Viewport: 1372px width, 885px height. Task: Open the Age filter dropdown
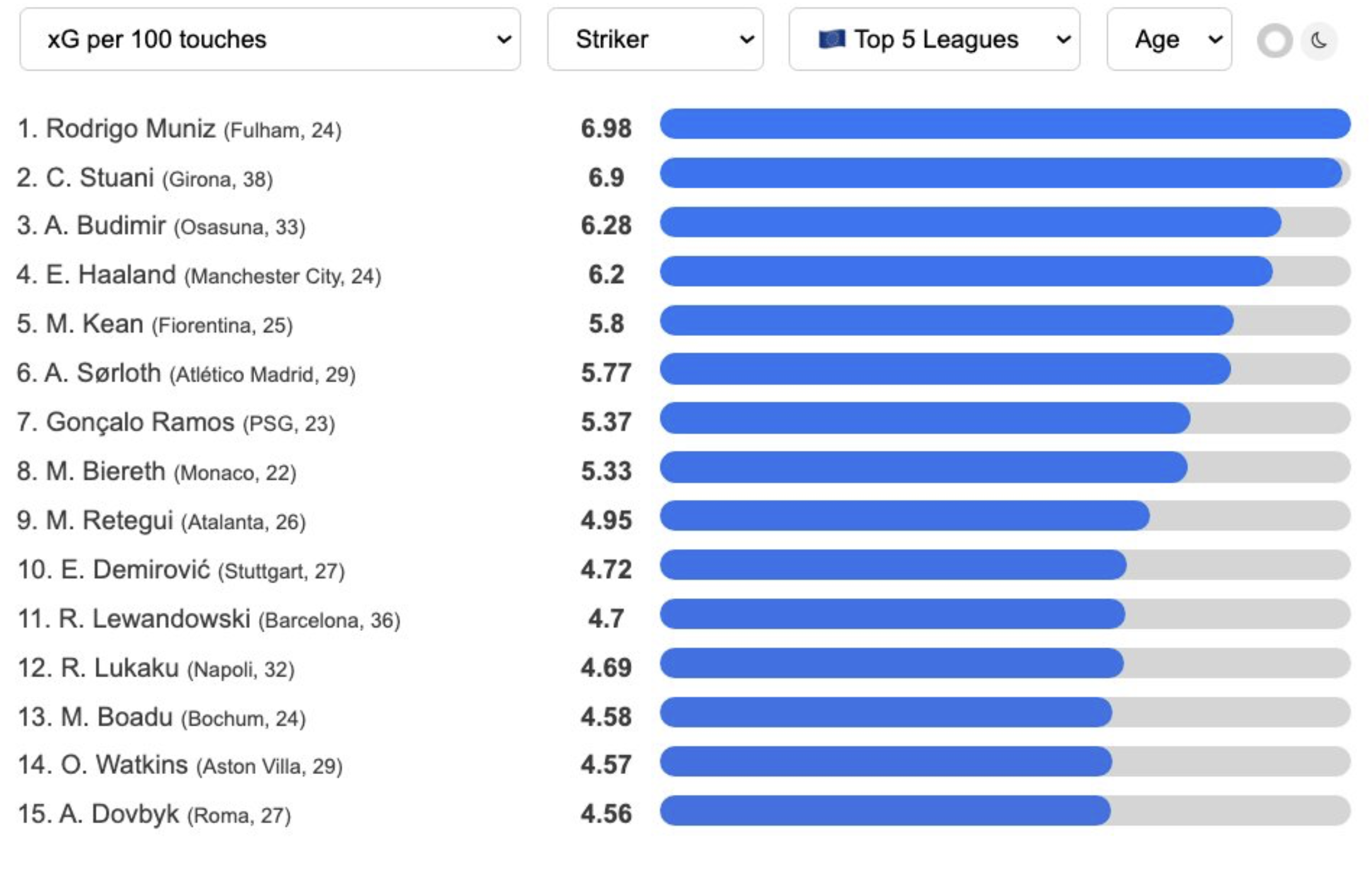pos(1169,40)
